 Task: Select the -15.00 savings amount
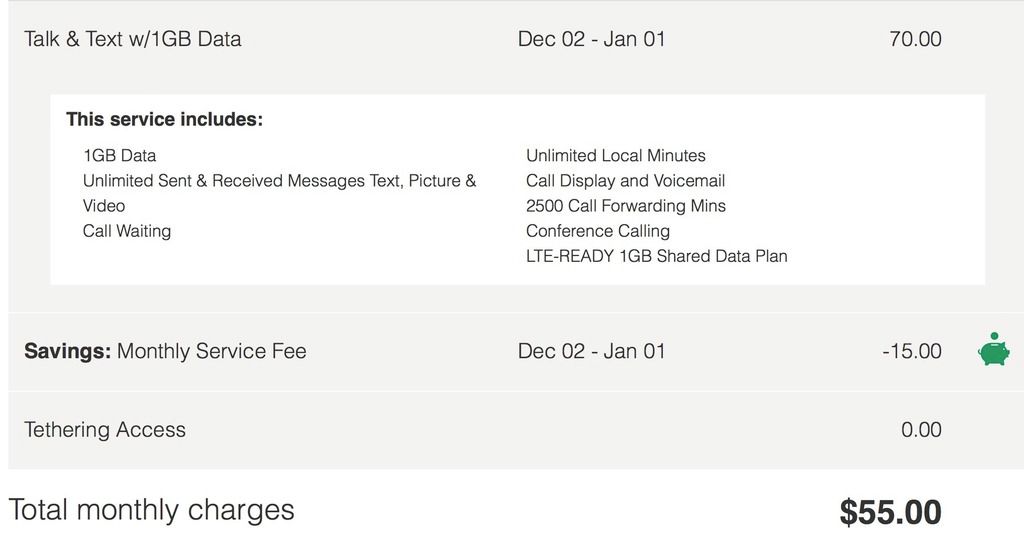tap(911, 351)
